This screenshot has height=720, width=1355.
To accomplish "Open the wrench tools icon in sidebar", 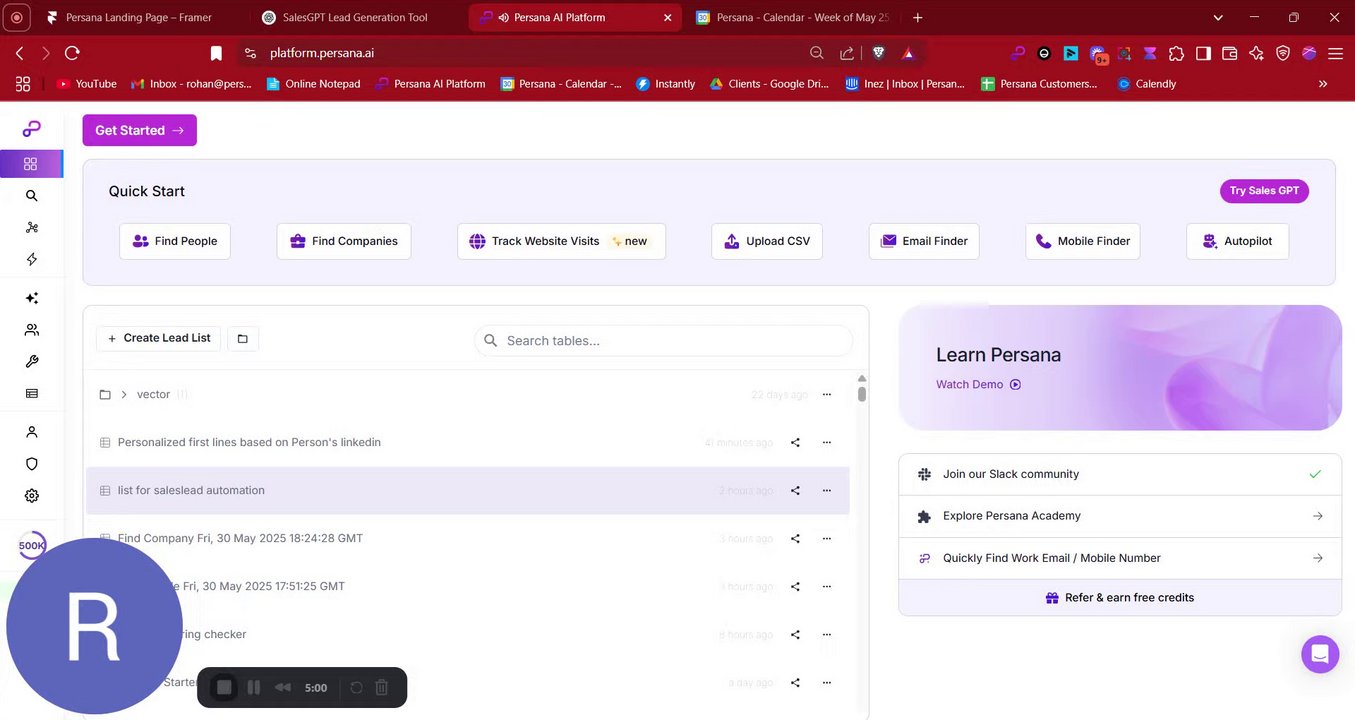I will [32, 362].
